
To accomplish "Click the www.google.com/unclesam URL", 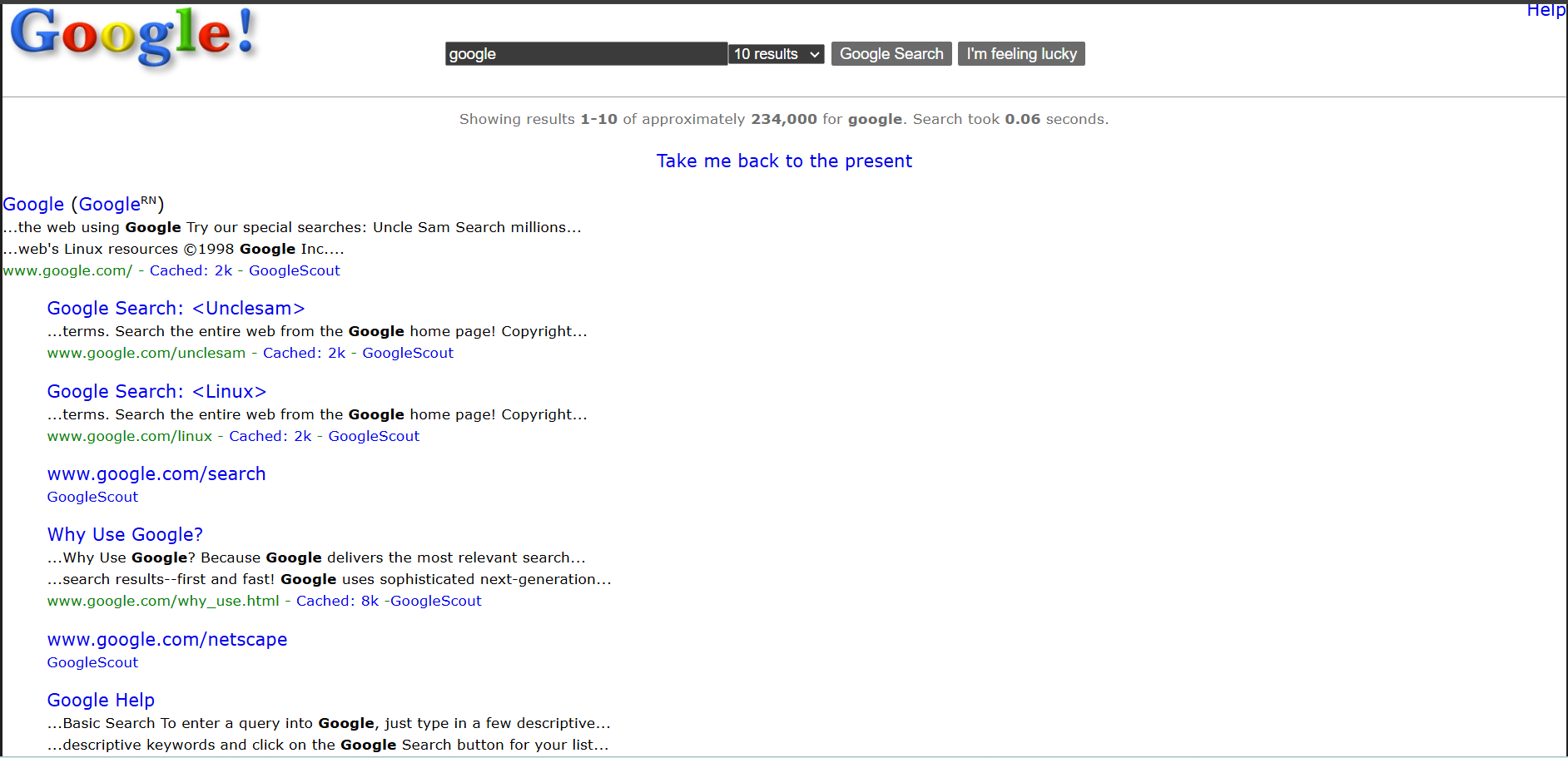I will click(x=146, y=353).
